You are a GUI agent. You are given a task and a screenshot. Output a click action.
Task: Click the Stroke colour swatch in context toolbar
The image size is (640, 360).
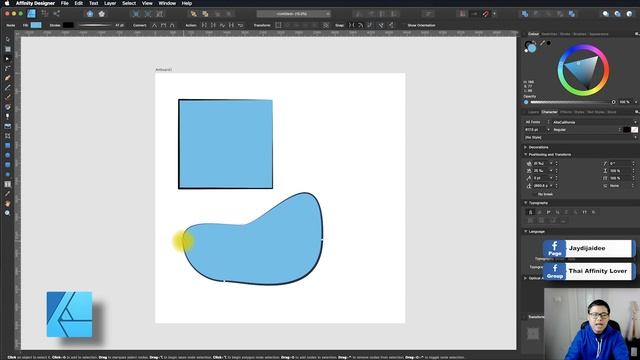[68, 25]
